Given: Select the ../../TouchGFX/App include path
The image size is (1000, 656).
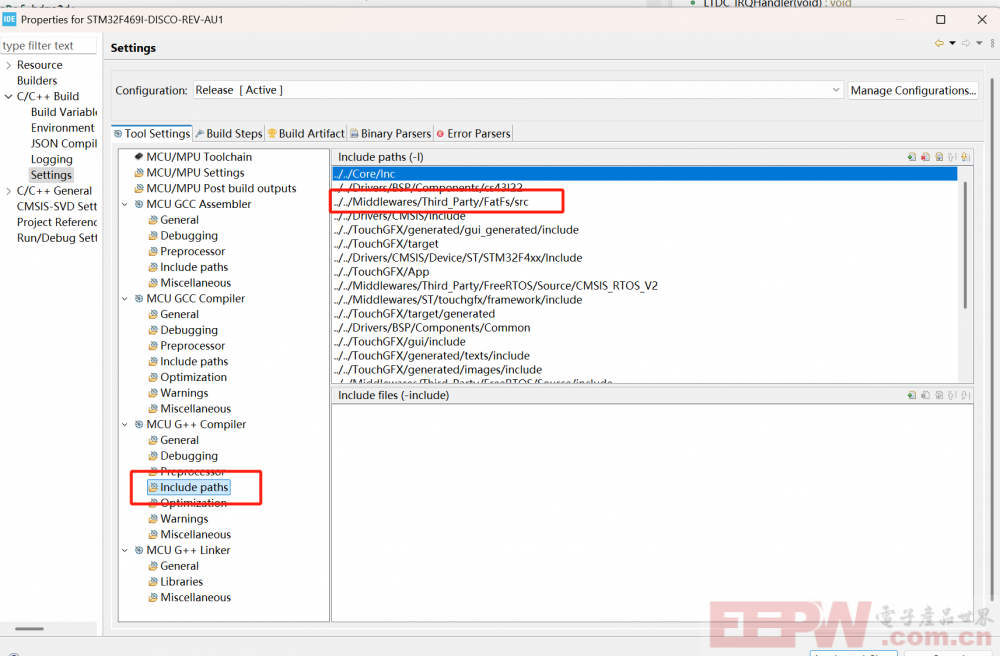Looking at the screenshot, I should point(644,272).
